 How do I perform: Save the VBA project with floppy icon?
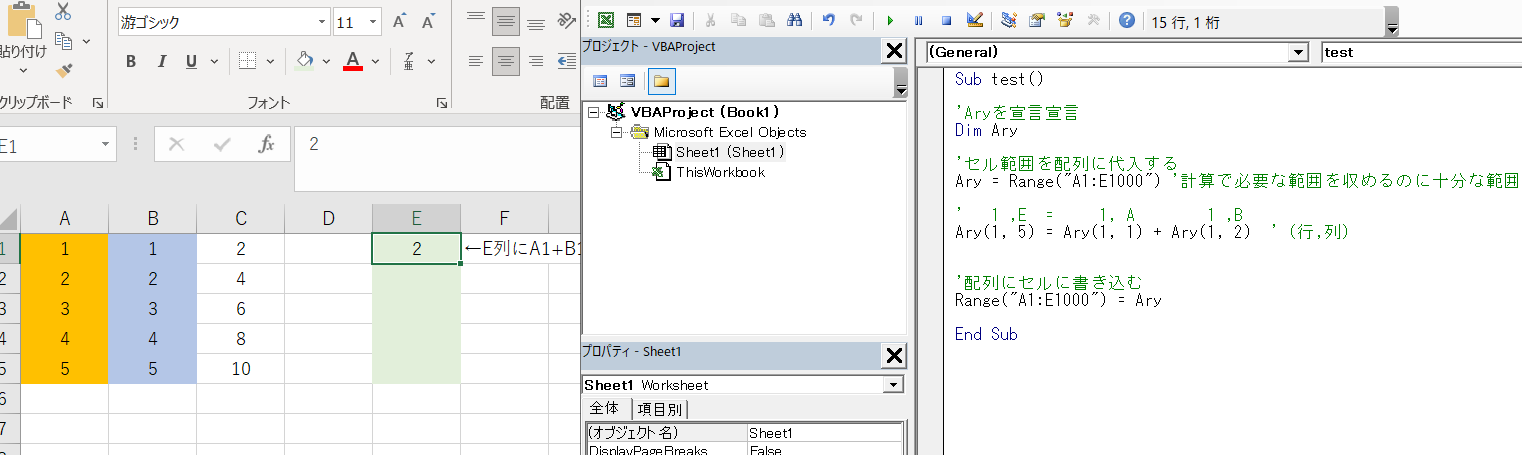click(677, 20)
